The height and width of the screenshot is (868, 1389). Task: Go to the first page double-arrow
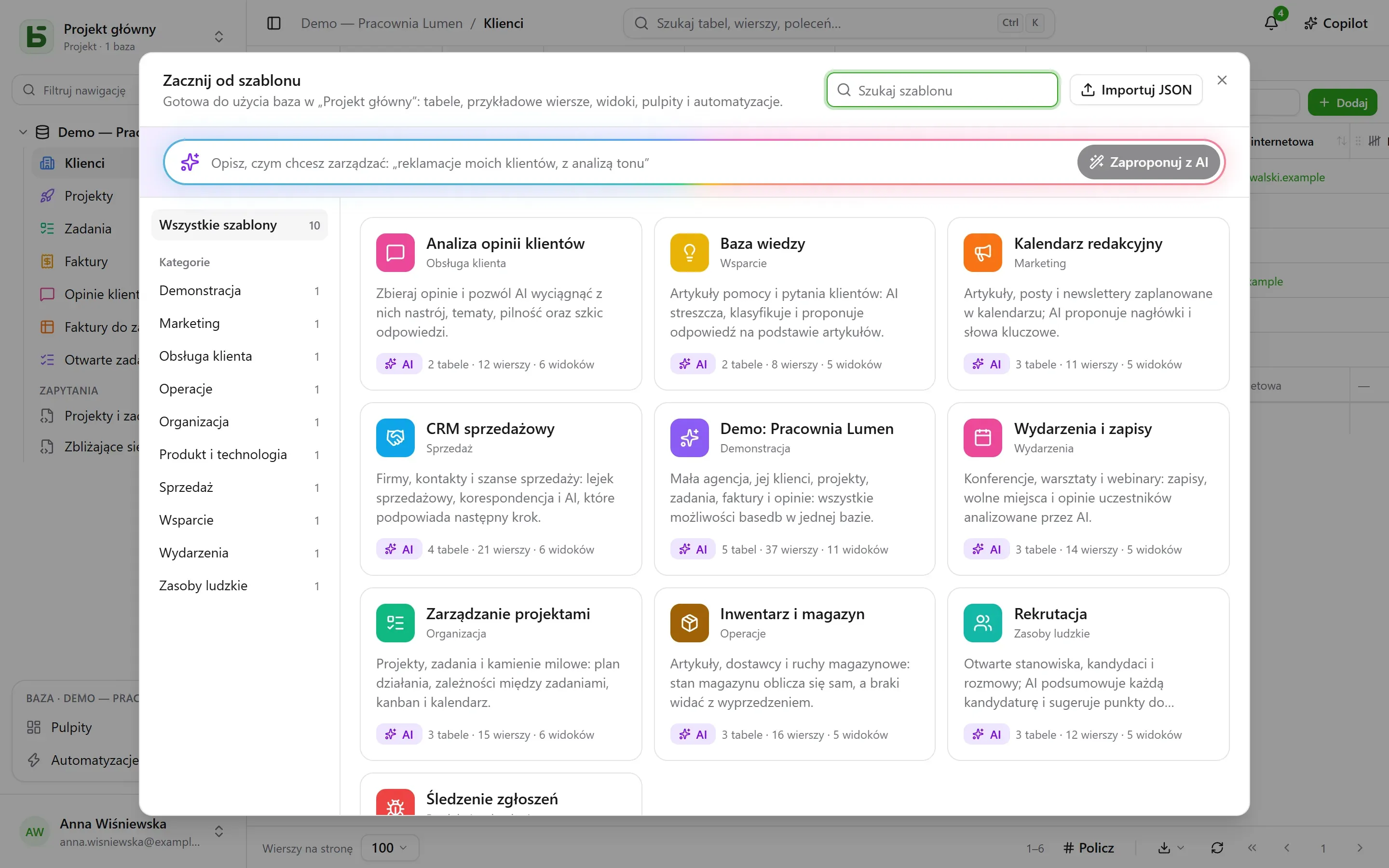pos(1252,848)
